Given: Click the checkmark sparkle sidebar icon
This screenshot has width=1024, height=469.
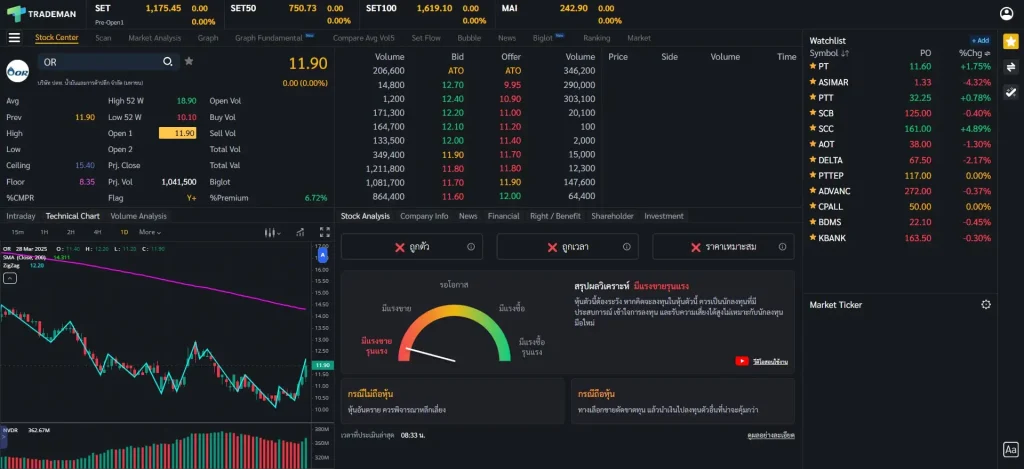Looking at the screenshot, I should pos(1010,92).
